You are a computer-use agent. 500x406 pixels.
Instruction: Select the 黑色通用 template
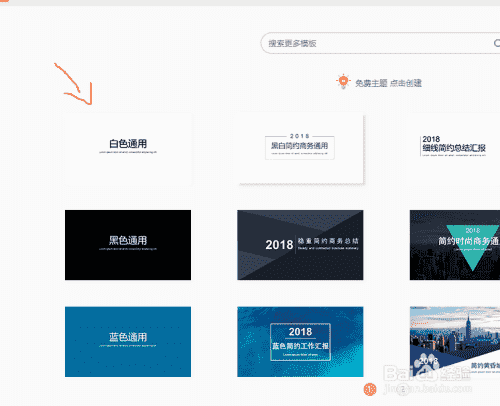128,245
